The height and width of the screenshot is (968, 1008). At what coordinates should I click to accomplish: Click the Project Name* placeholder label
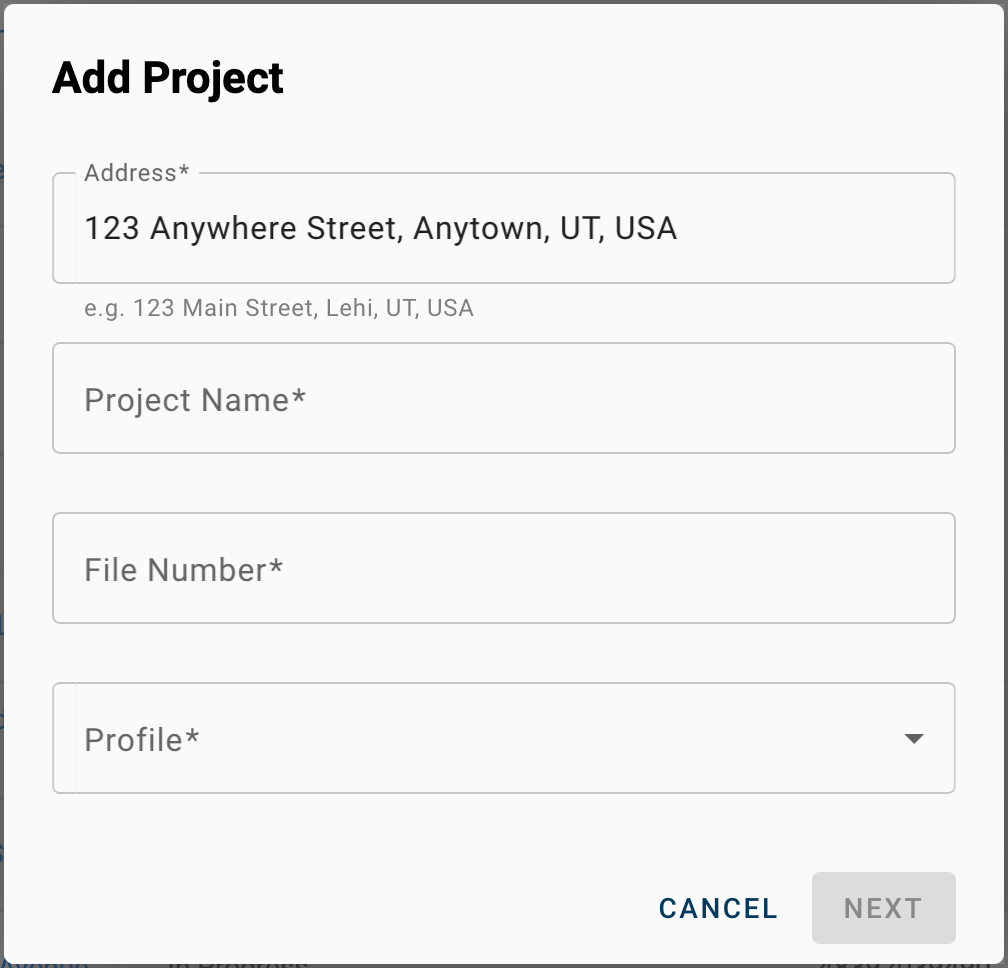[195, 400]
